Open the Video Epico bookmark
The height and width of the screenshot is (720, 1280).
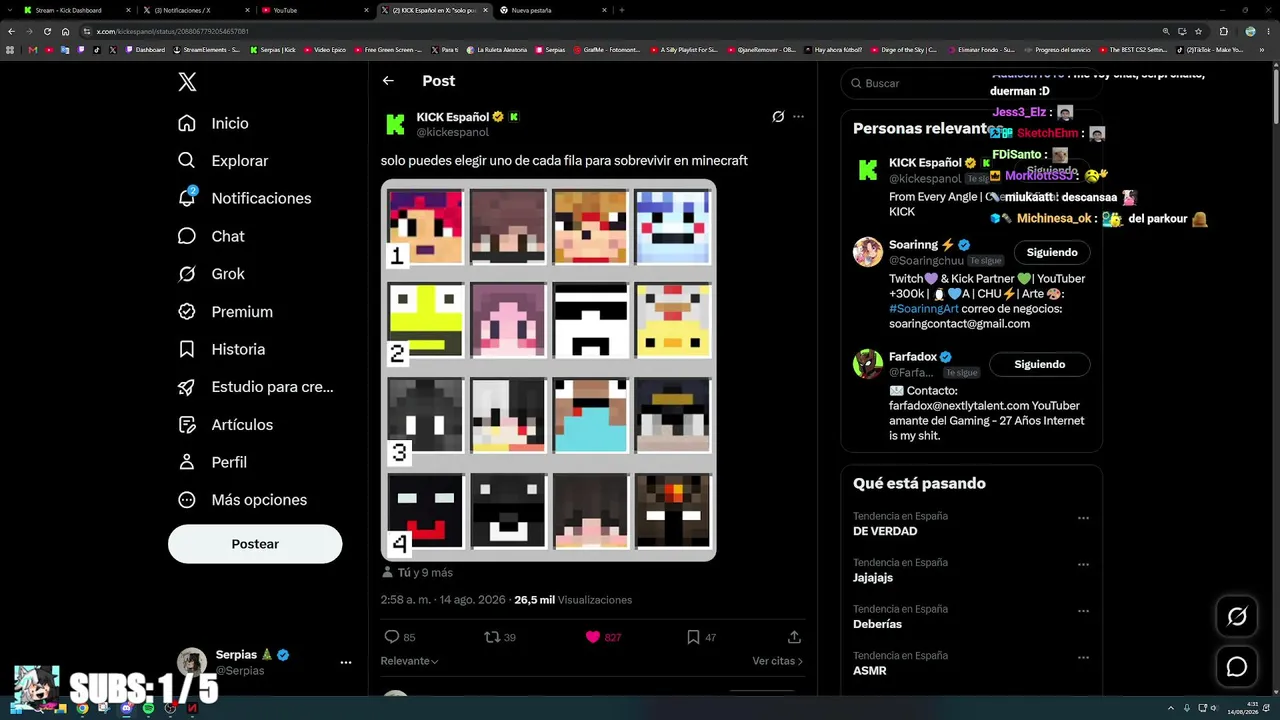pos(326,49)
